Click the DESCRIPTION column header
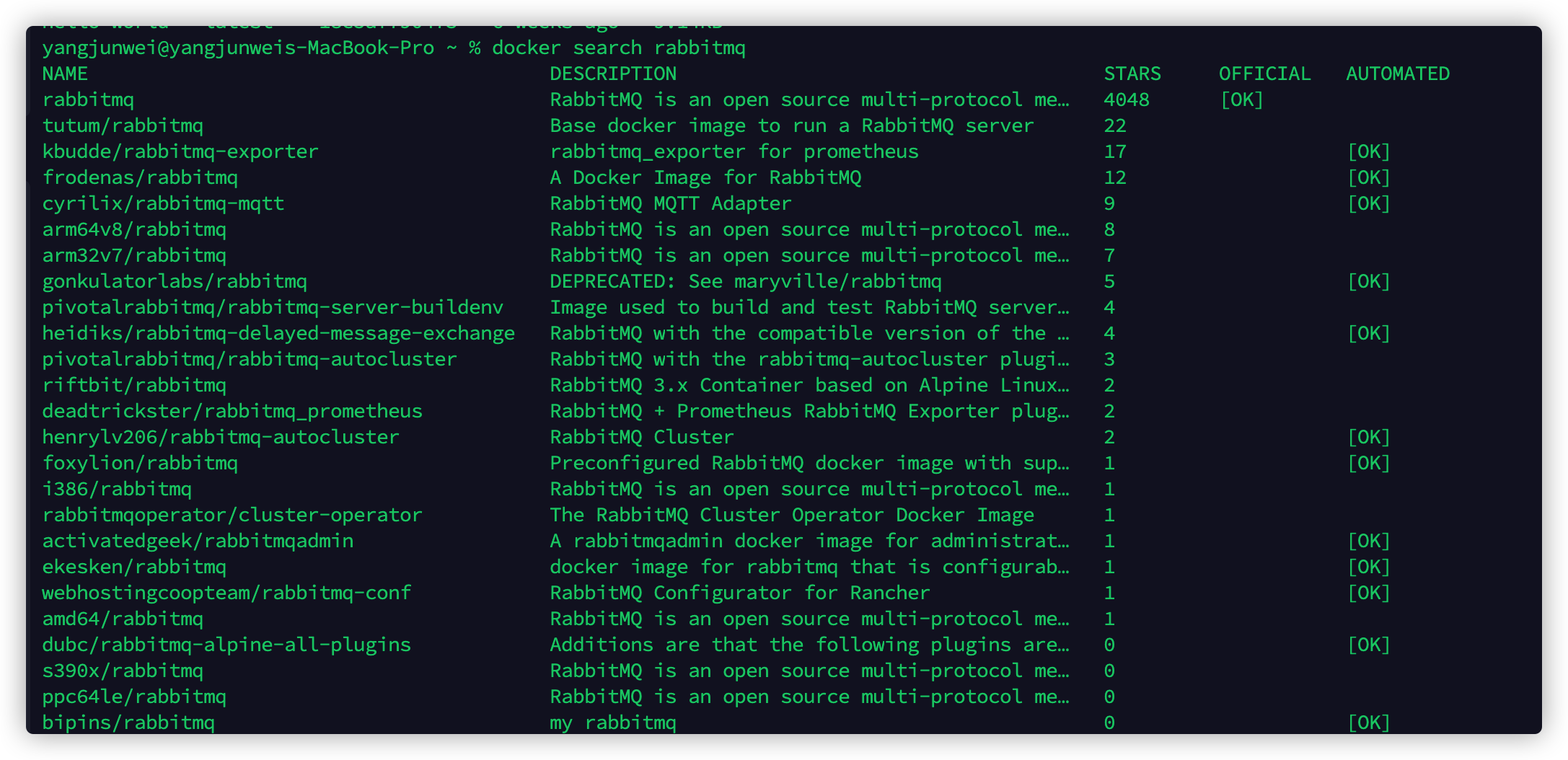1568x760 pixels. (x=613, y=74)
